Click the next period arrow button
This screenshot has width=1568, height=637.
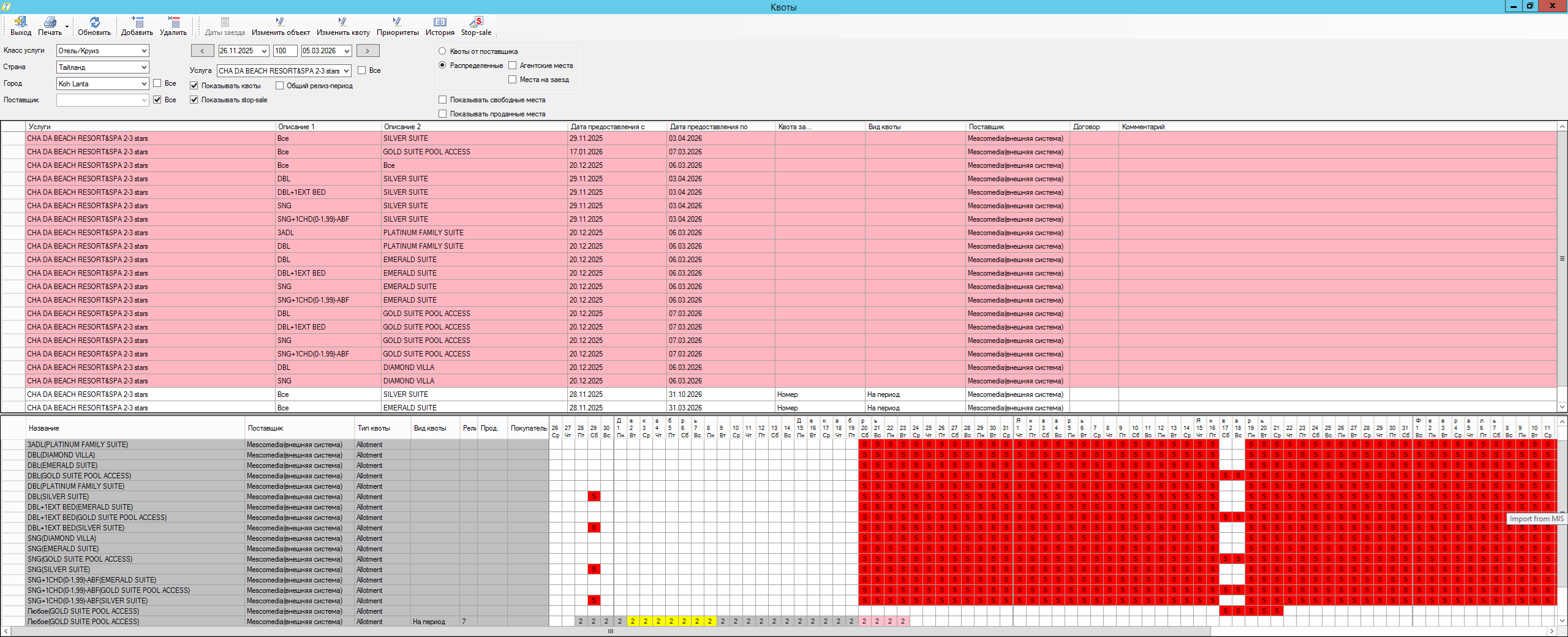point(367,51)
